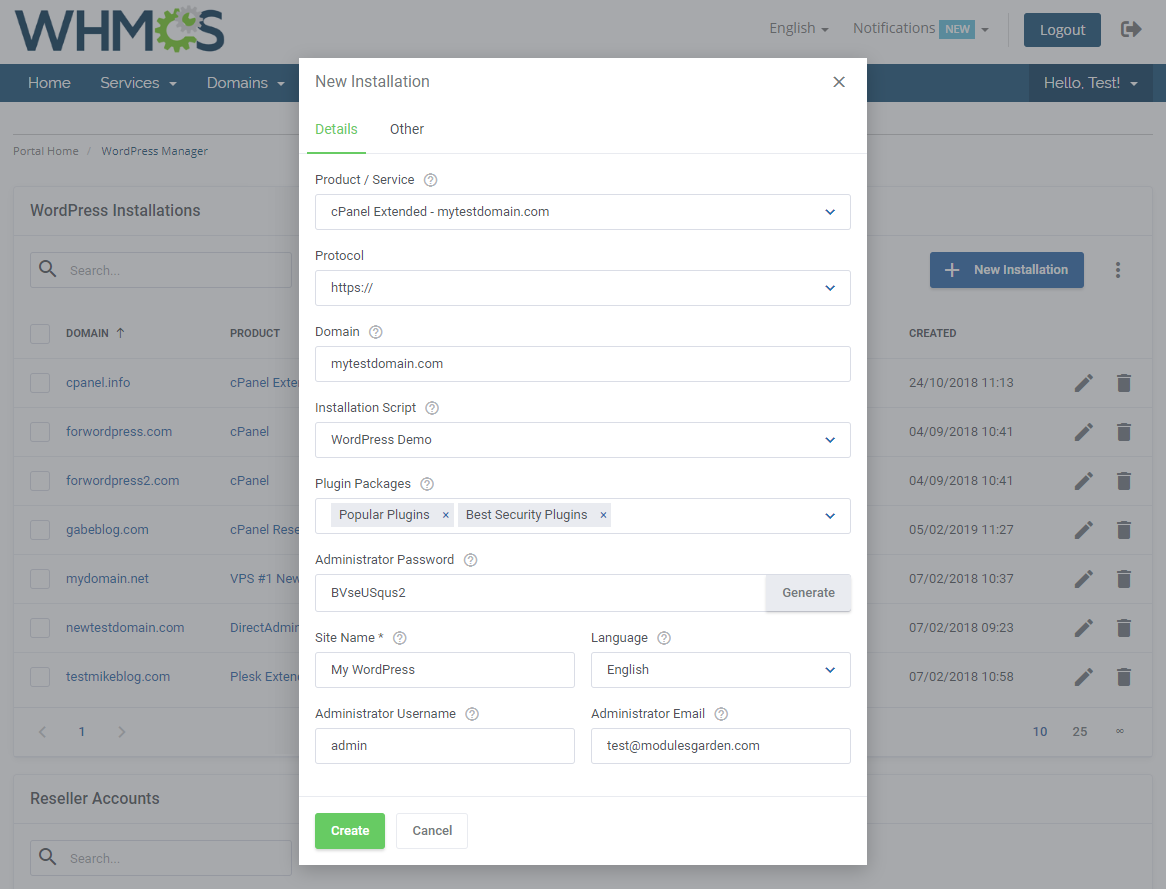Viewport: 1166px width, 889px height.
Task: Click the edit pencil icon for cpanel.info
Action: point(1084,382)
